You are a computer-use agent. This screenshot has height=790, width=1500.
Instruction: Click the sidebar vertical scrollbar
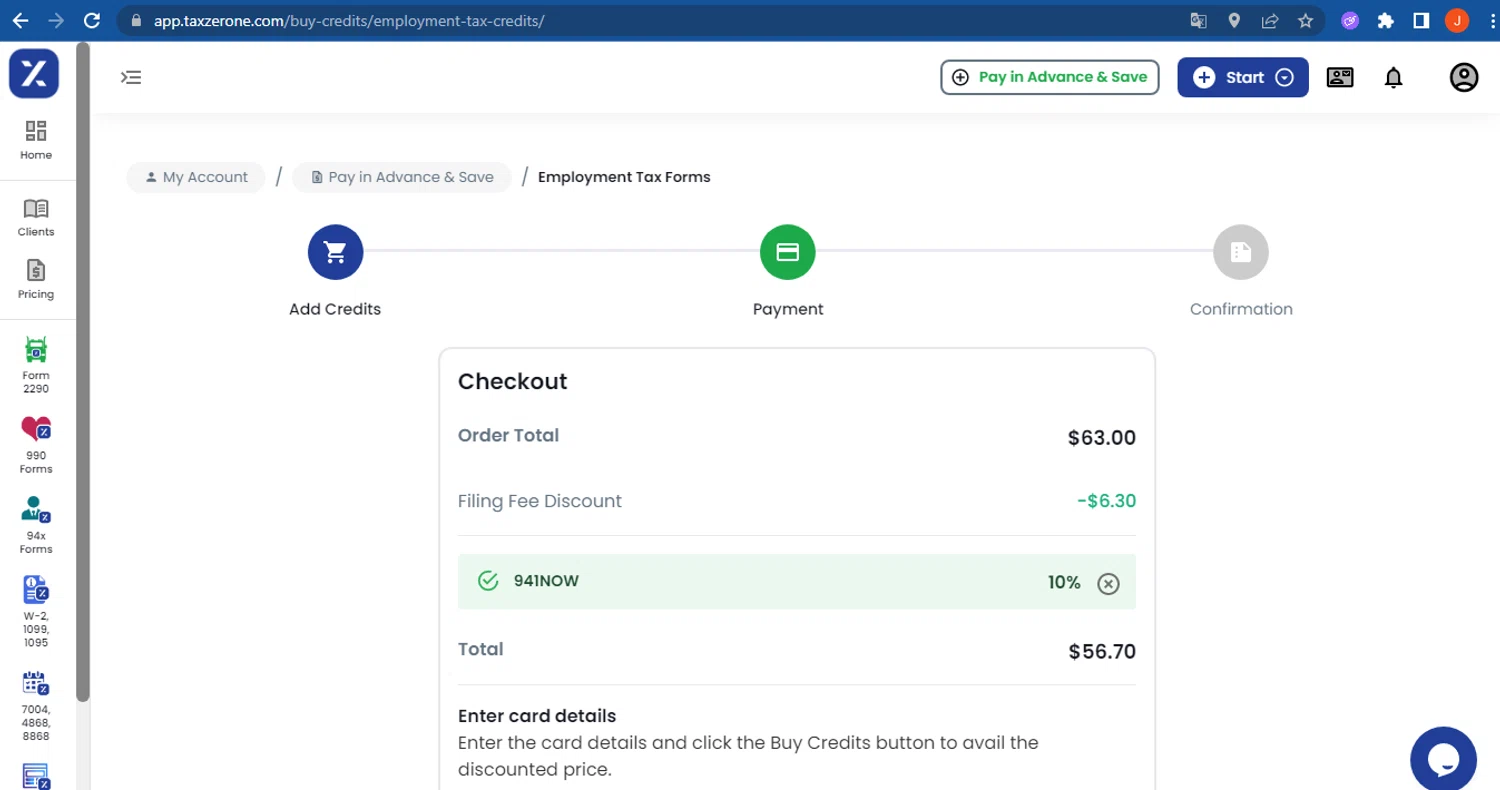83,370
